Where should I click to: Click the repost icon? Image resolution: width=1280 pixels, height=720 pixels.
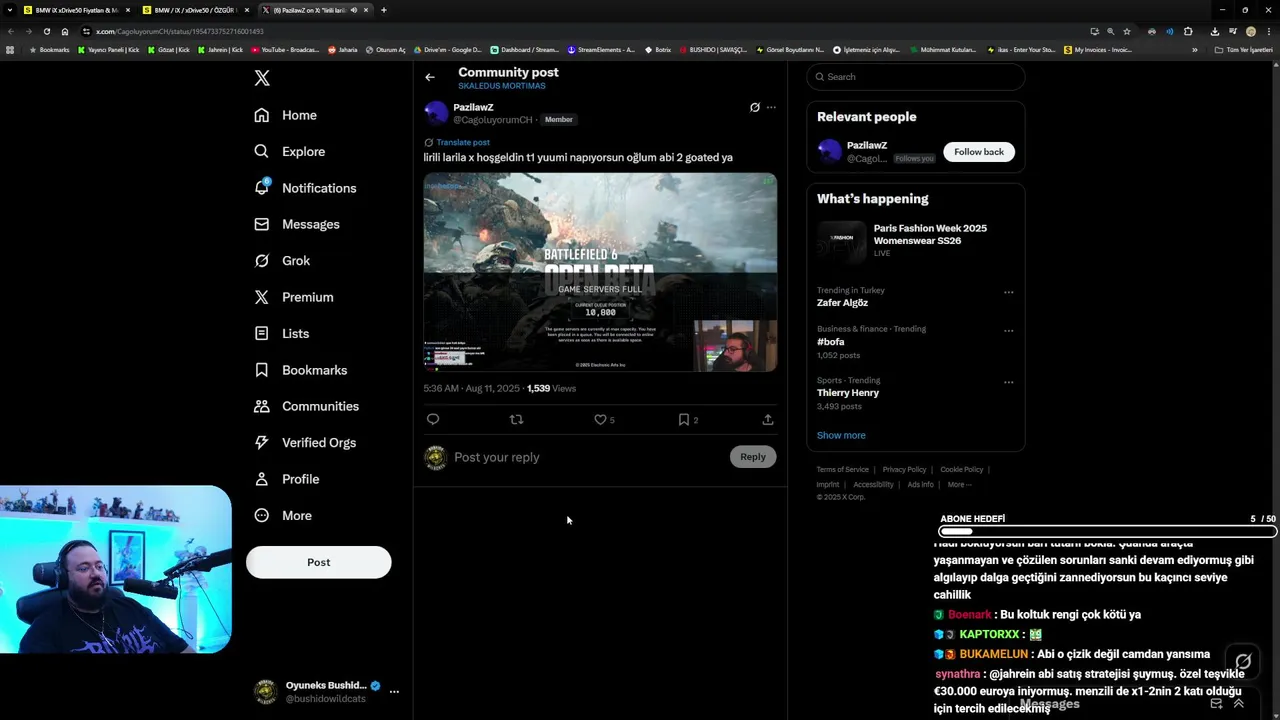[x=517, y=420]
